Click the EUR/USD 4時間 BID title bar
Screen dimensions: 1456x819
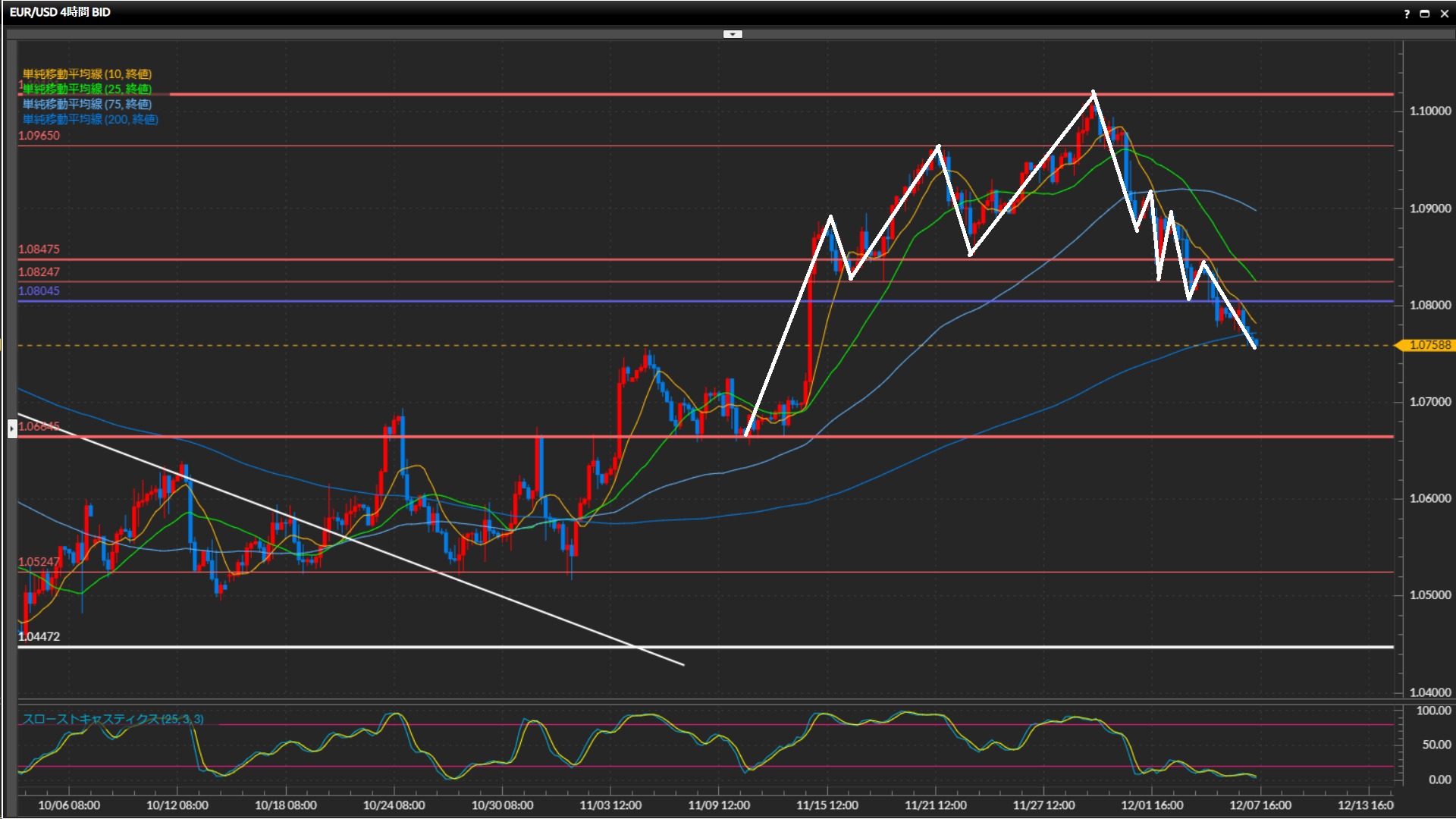tap(60, 12)
